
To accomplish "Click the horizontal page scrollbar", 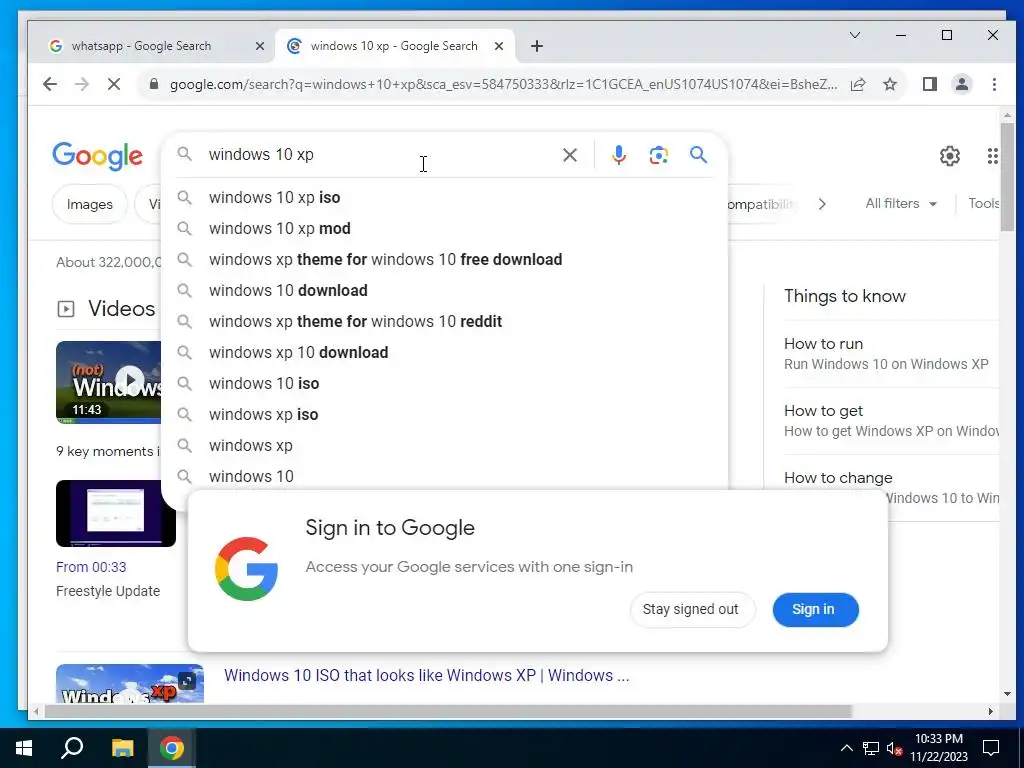I will coord(448,711).
